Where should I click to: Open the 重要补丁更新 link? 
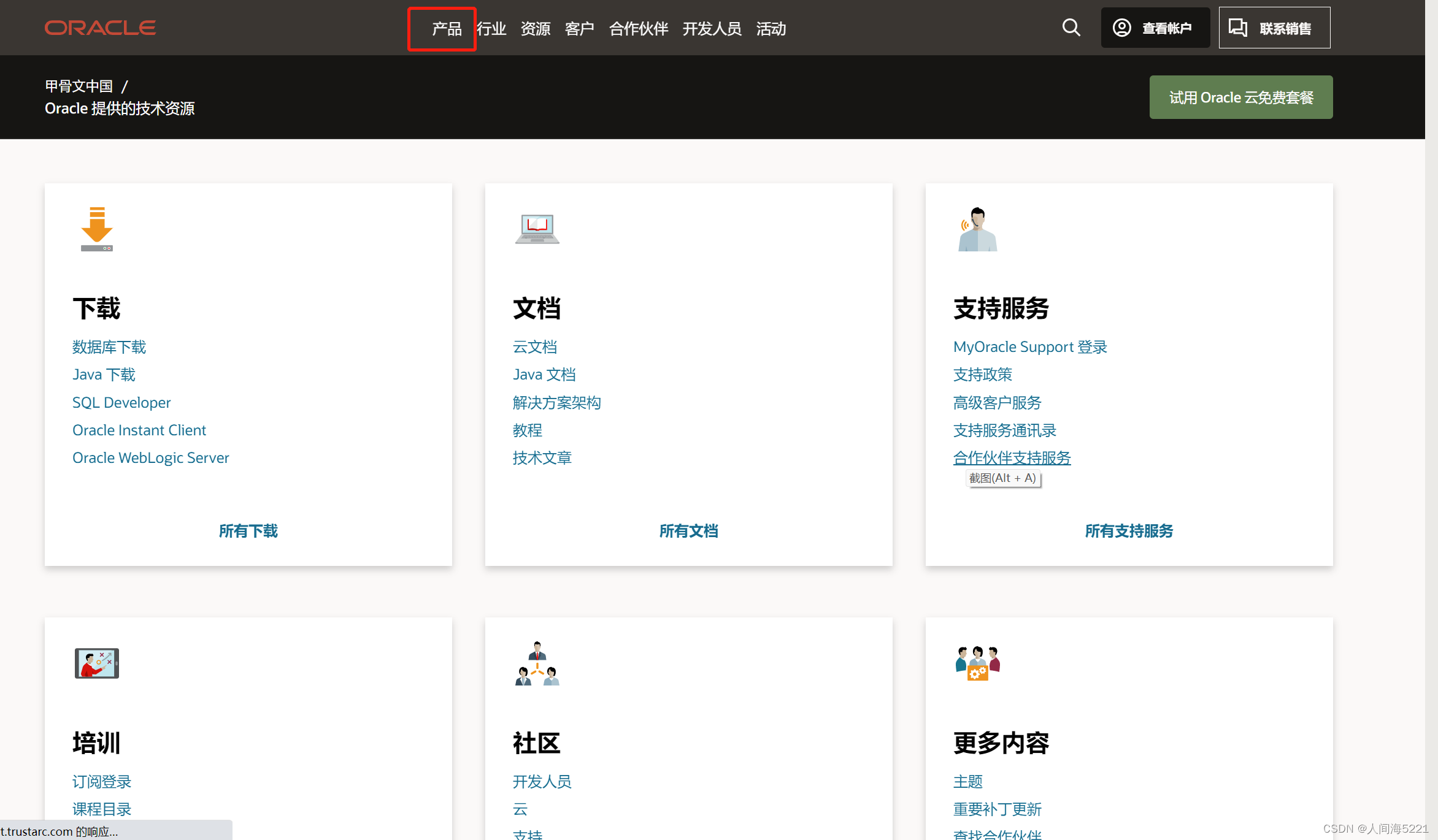click(x=998, y=809)
